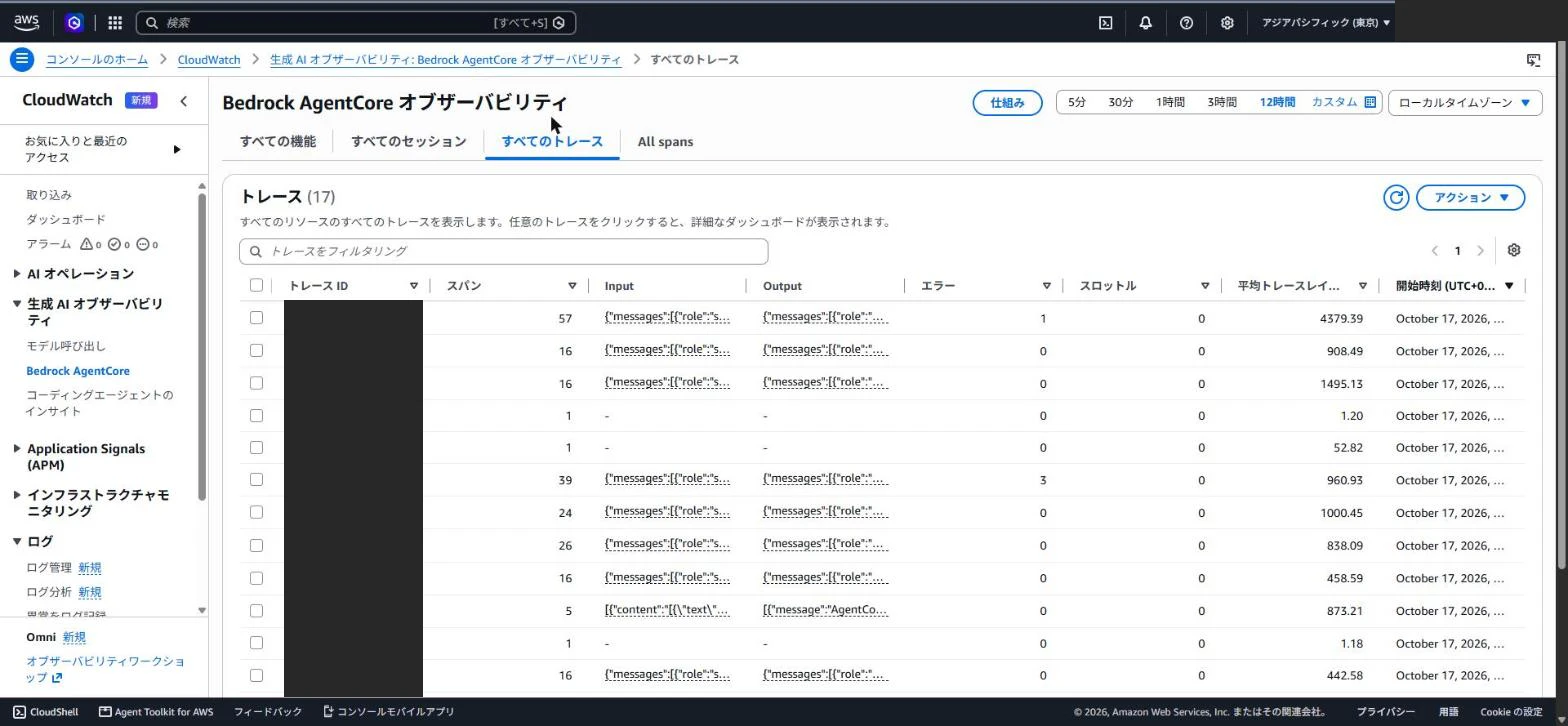
Task: Go to previous page of traces
Action: (1434, 251)
